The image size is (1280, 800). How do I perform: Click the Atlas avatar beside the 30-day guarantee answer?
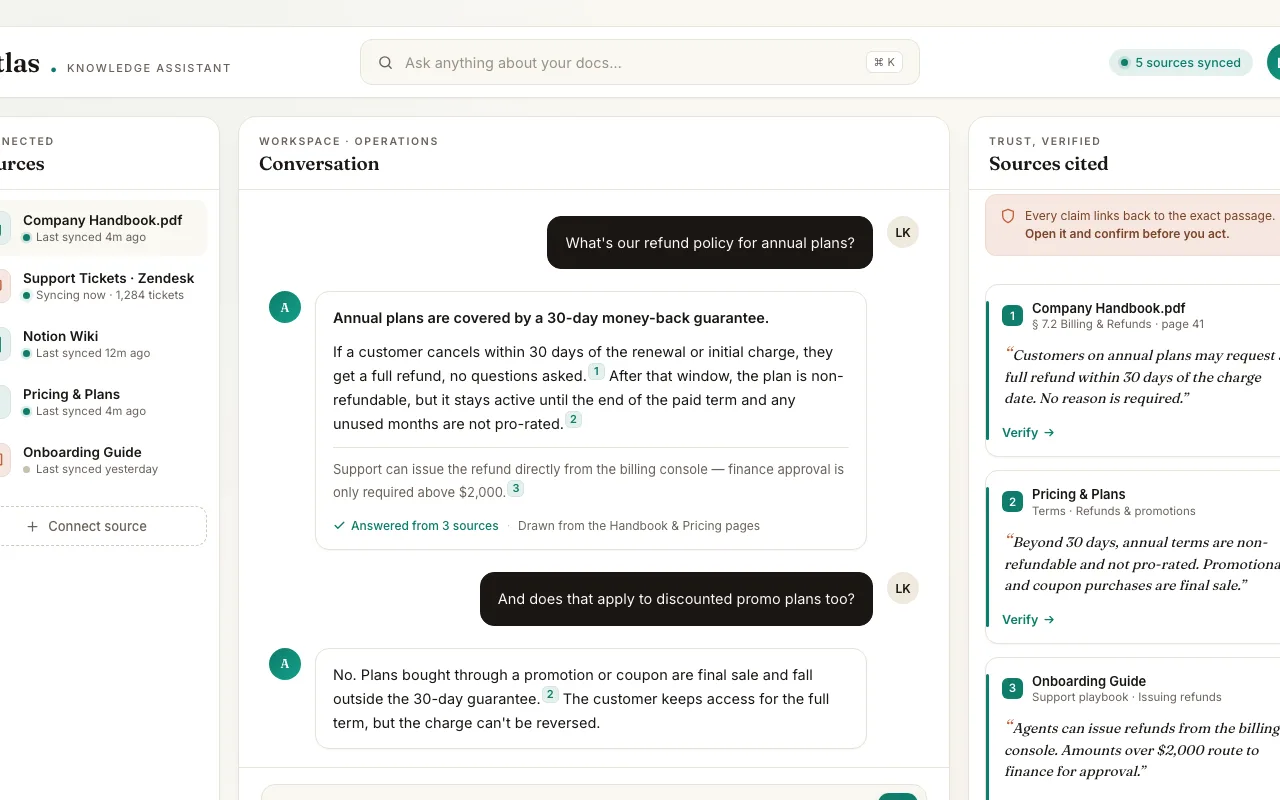pos(285,307)
